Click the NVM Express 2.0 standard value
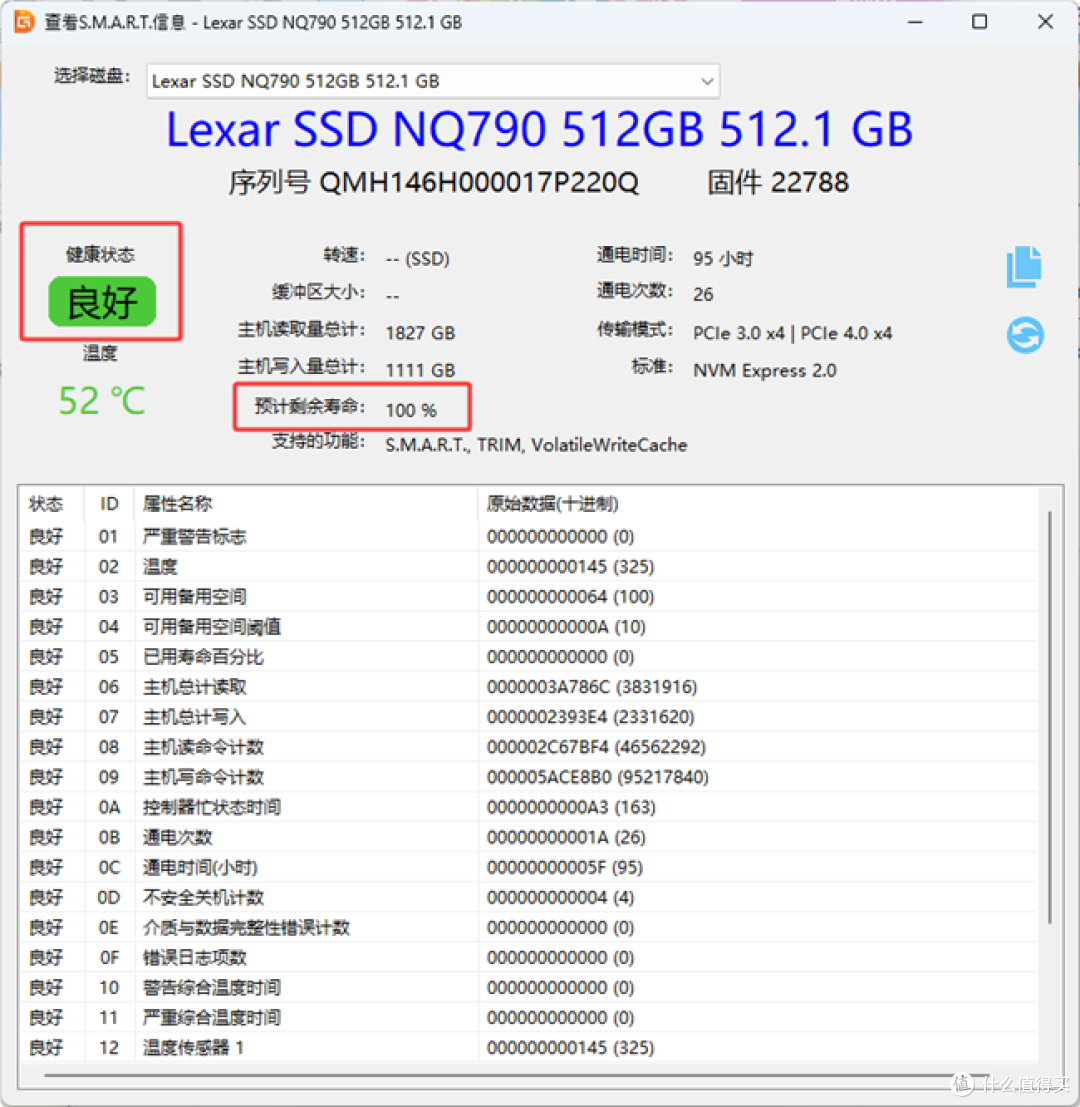Image resolution: width=1080 pixels, height=1107 pixels. coord(764,371)
